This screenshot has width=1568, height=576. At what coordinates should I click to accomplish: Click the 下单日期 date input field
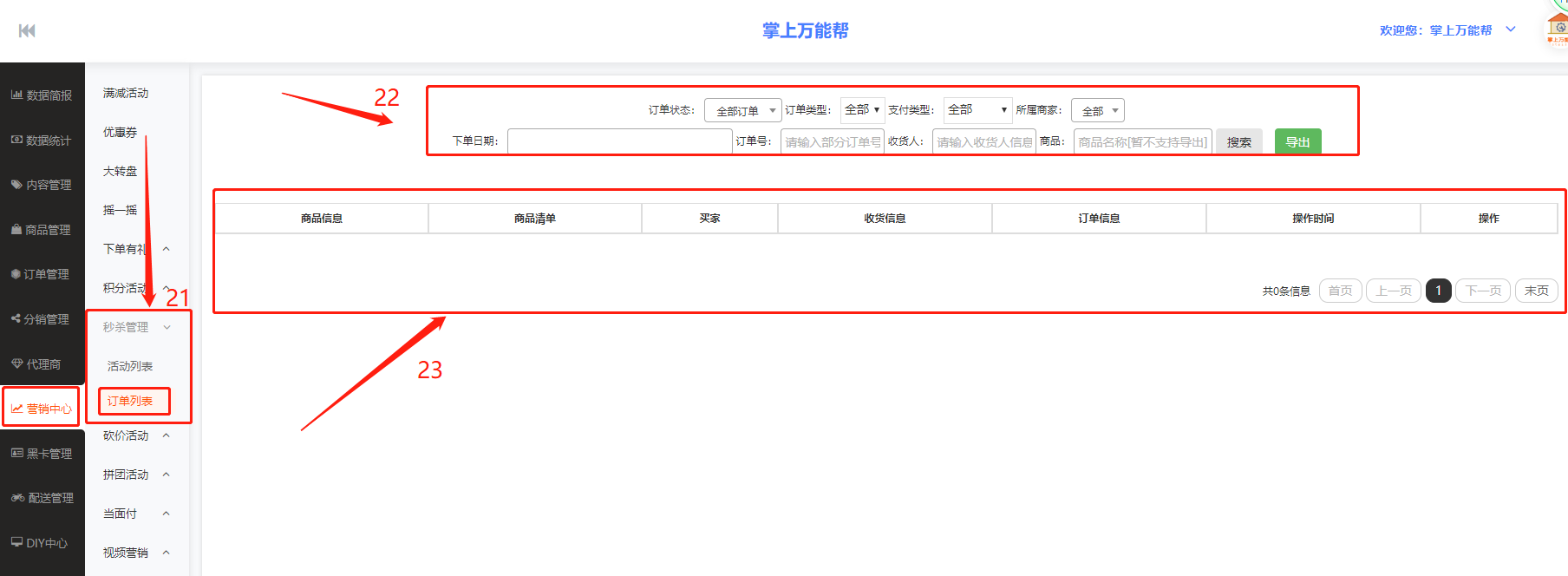click(619, 141)
